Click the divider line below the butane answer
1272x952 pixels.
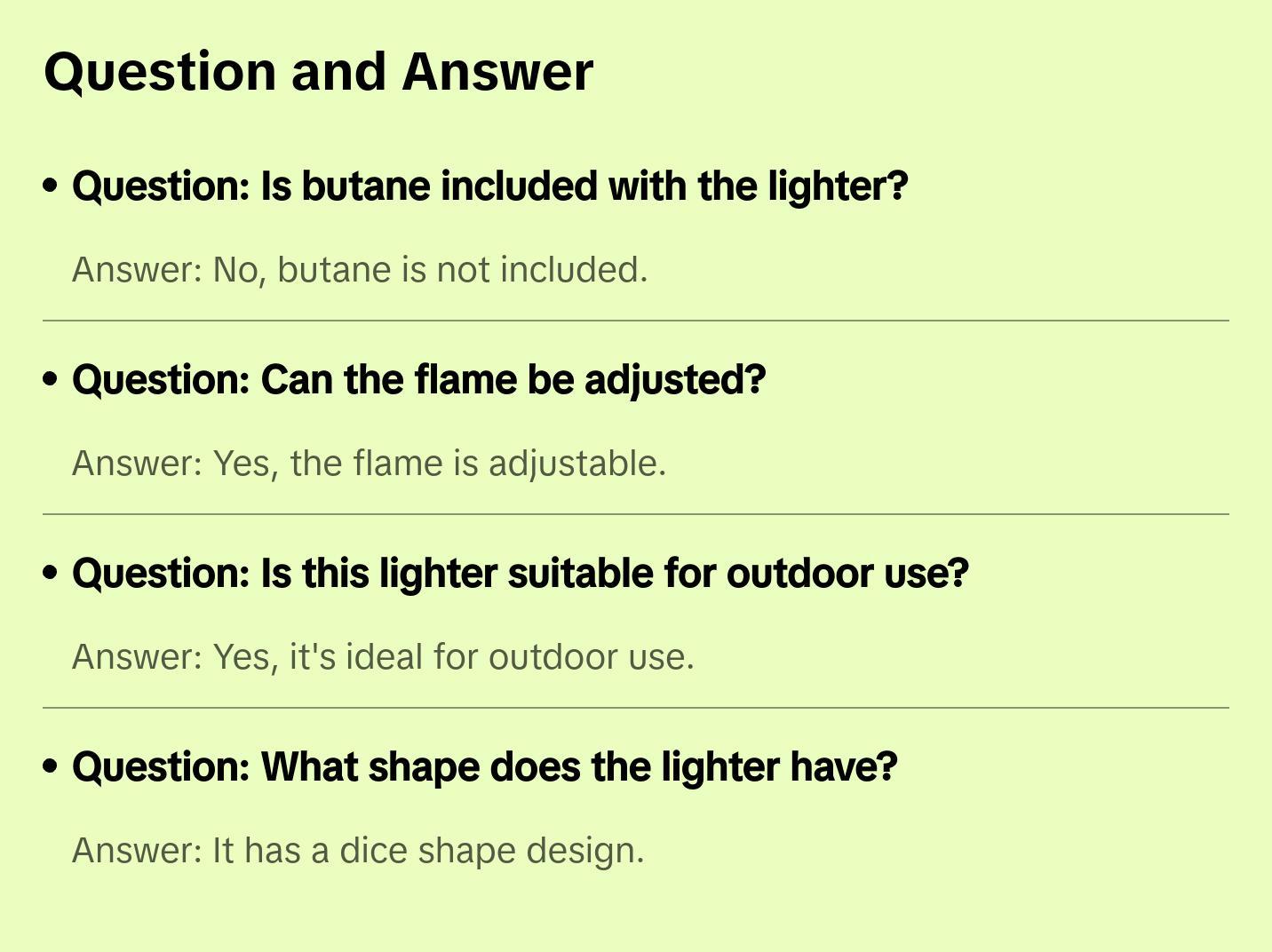(x=636, y=321)
